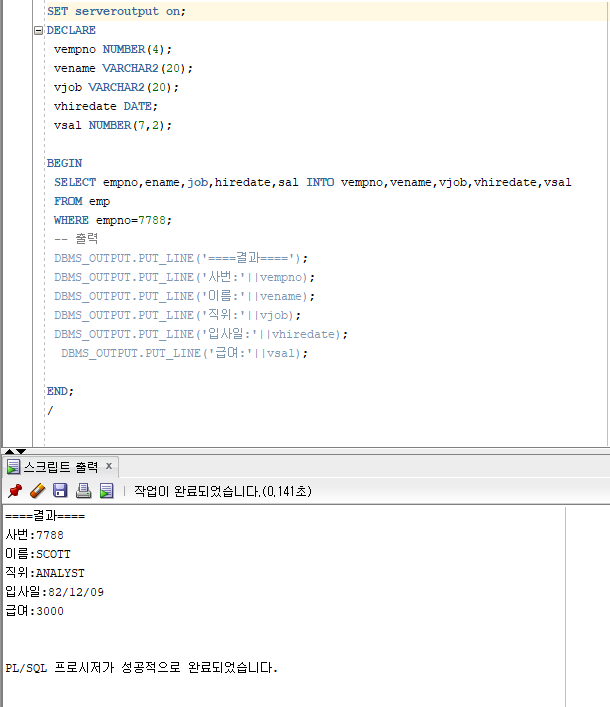Click the 'FROM emp' line
Screen dimensions: 610x707
coord(82,201)
